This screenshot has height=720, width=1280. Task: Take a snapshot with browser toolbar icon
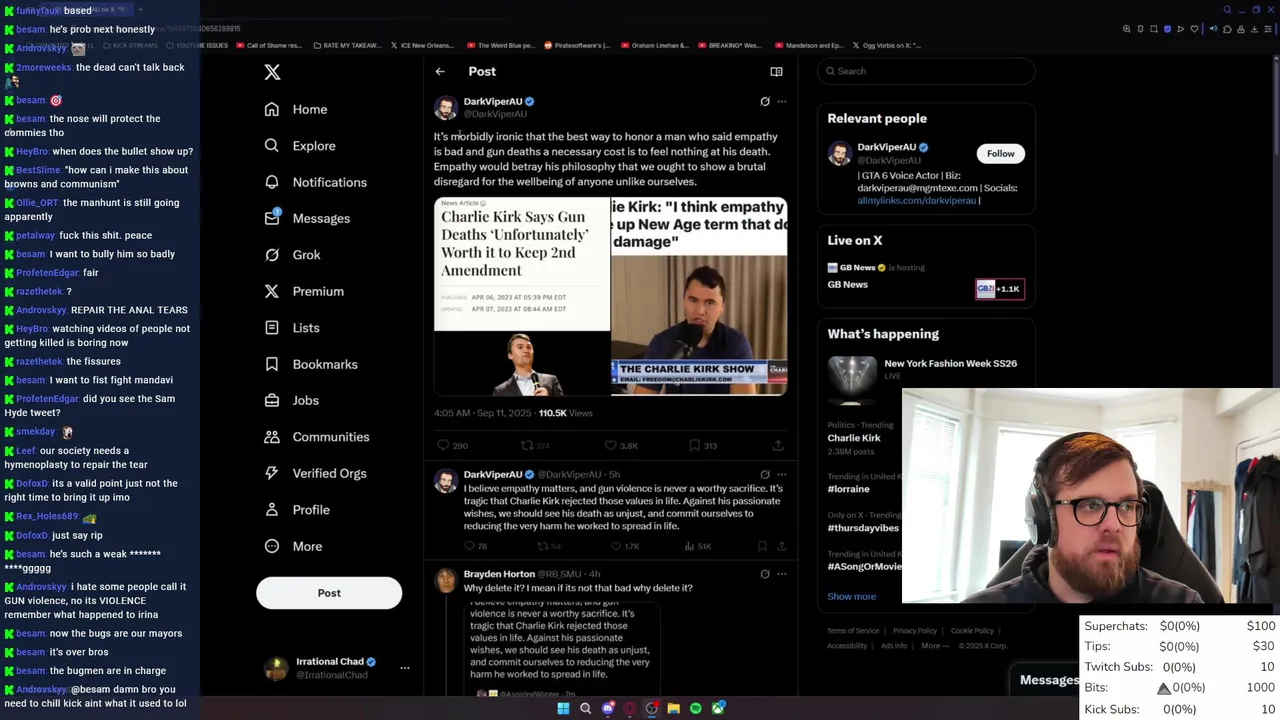point(1154,29)
